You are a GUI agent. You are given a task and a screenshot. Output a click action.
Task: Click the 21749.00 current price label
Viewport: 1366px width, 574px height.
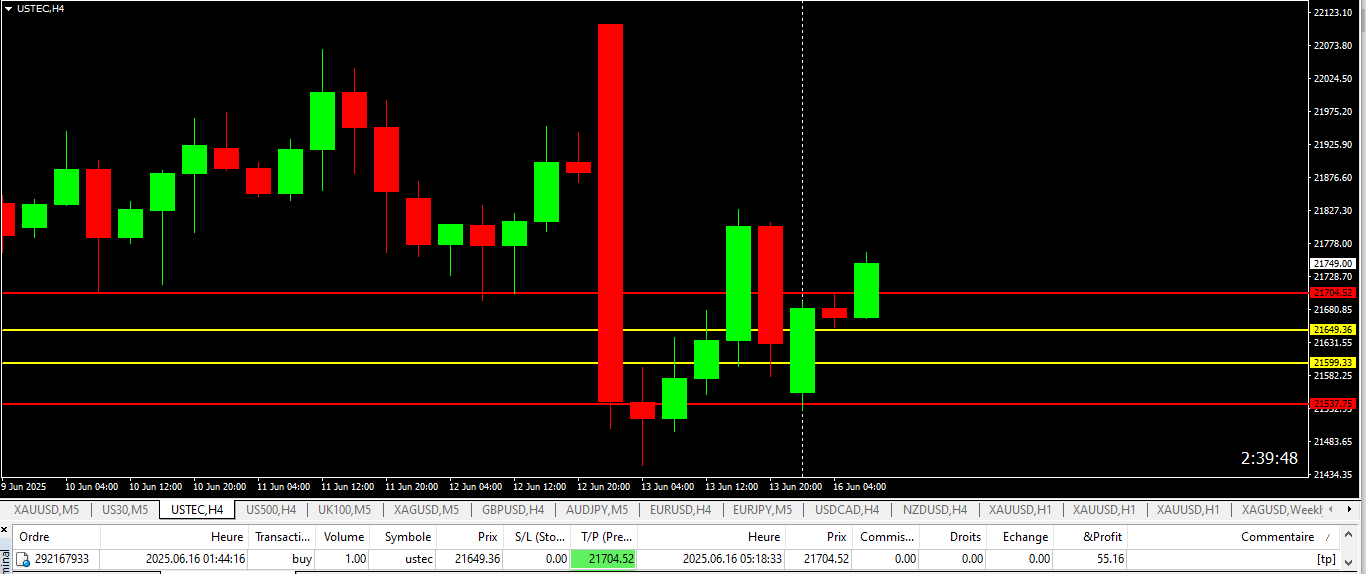click(1333, 263)
